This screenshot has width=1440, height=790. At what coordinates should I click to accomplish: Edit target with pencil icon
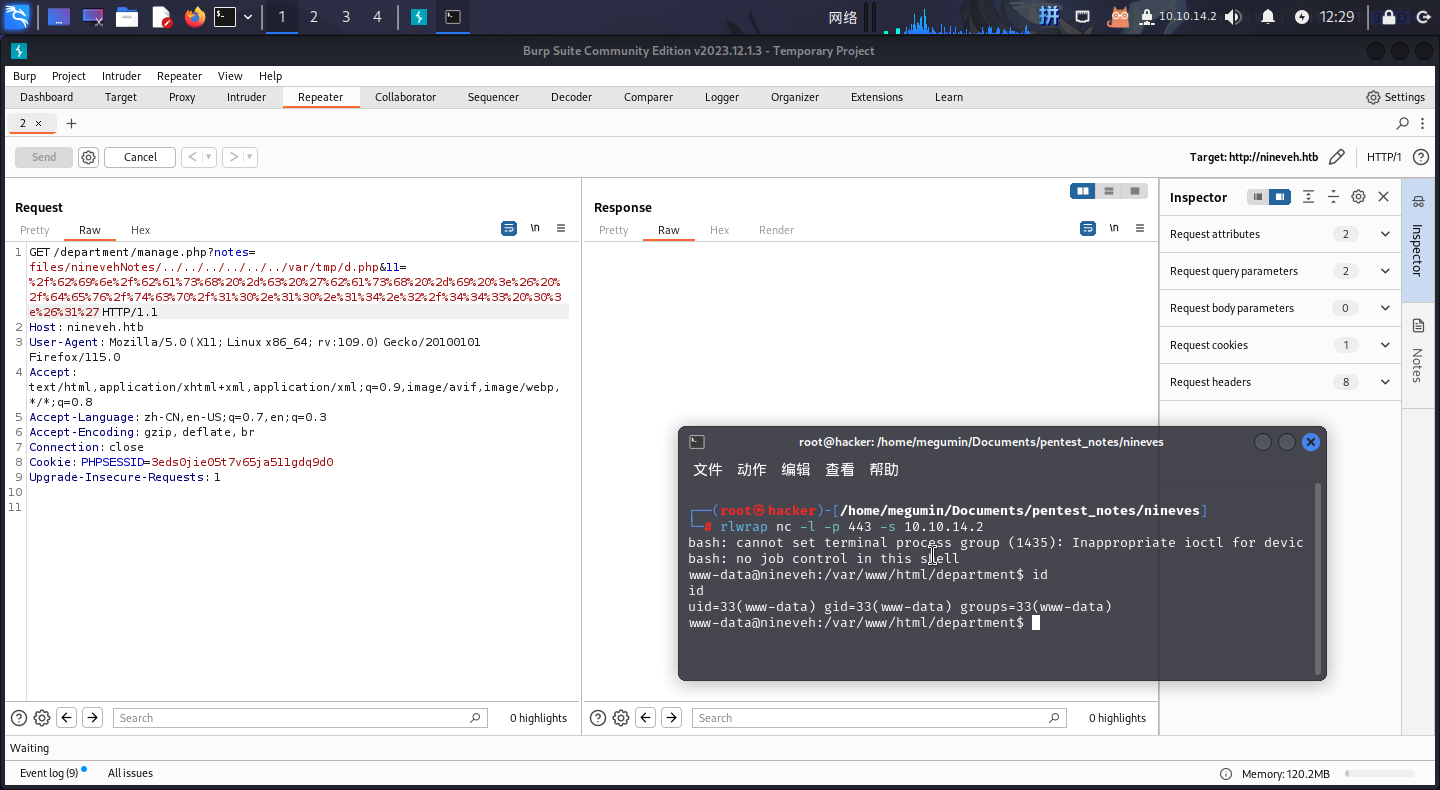tap(1337, 157)
